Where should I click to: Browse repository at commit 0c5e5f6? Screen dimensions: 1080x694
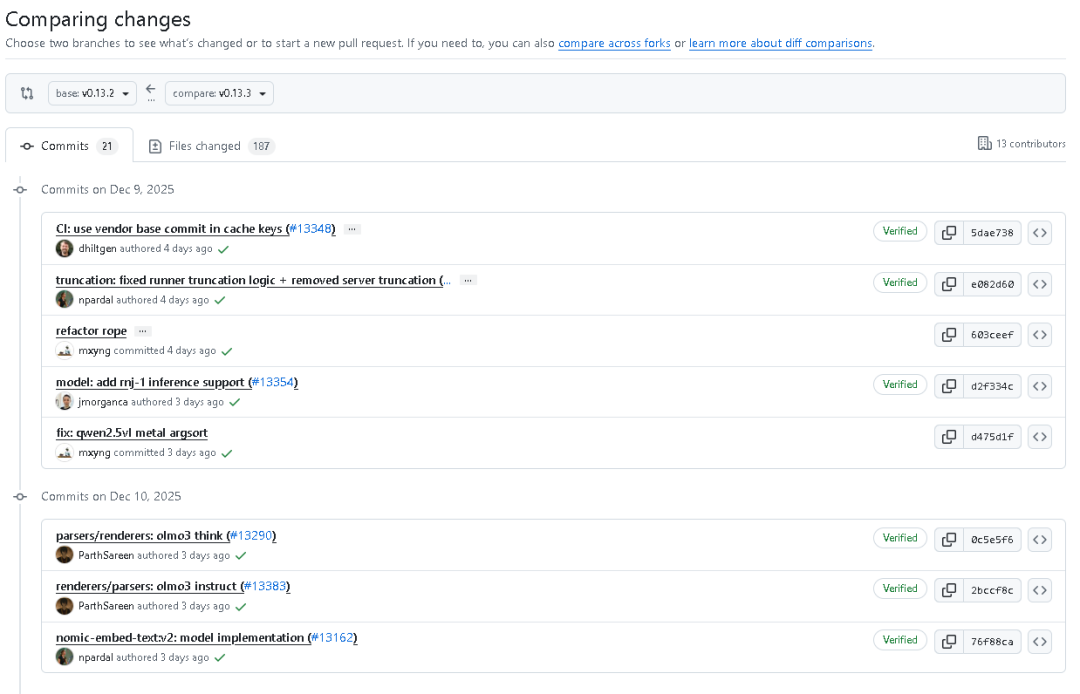(1040, 540)
